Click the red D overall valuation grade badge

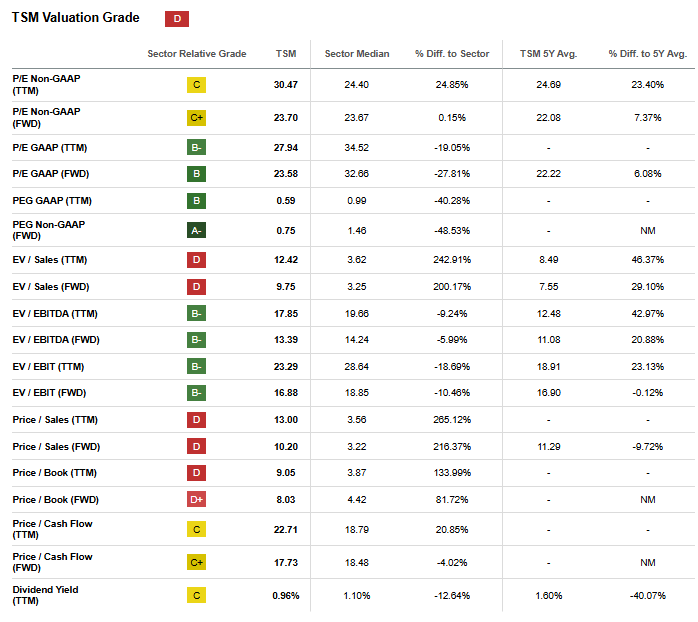click(x=177, y=19)
